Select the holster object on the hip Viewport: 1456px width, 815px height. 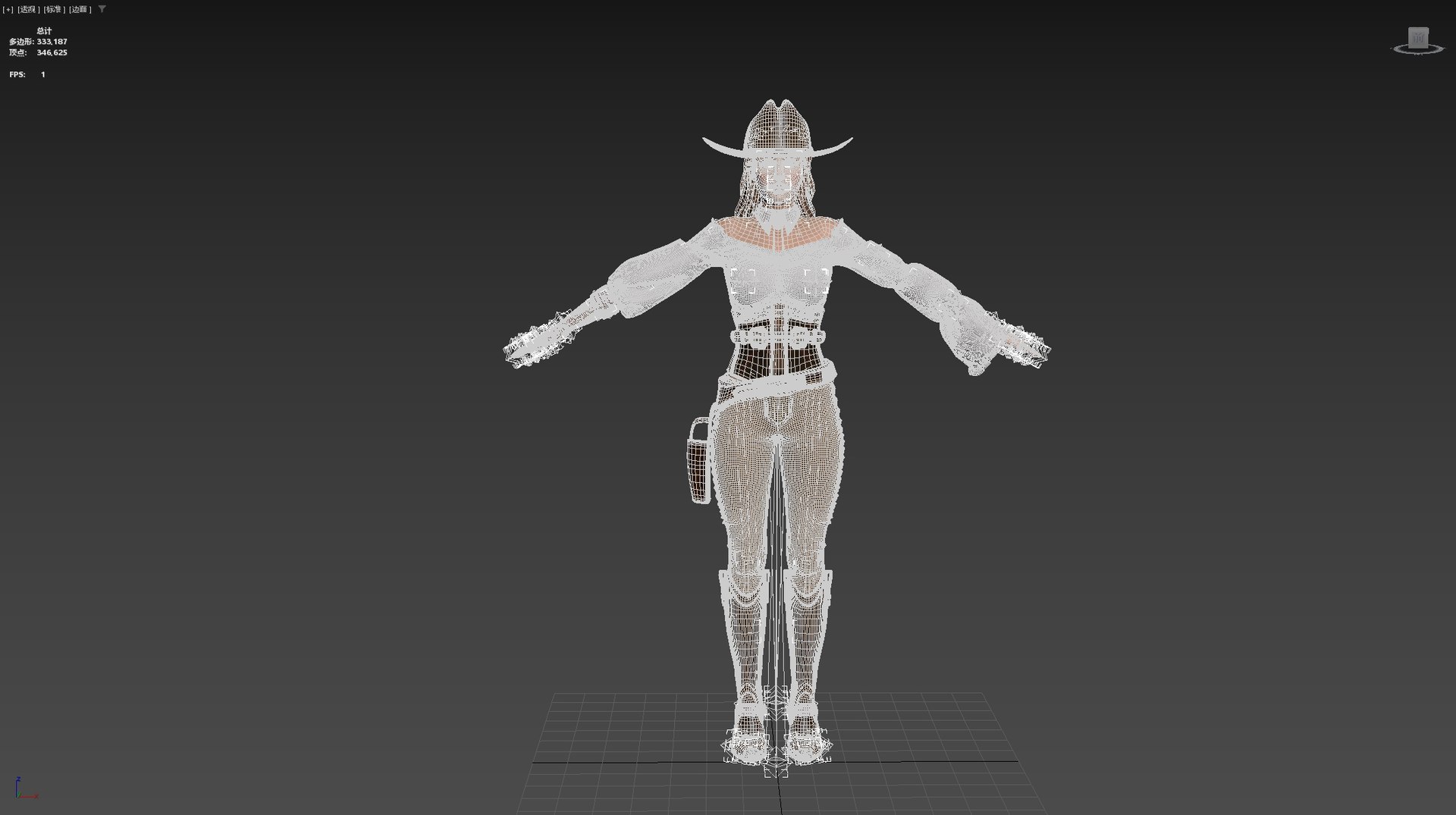click(699, 460)
